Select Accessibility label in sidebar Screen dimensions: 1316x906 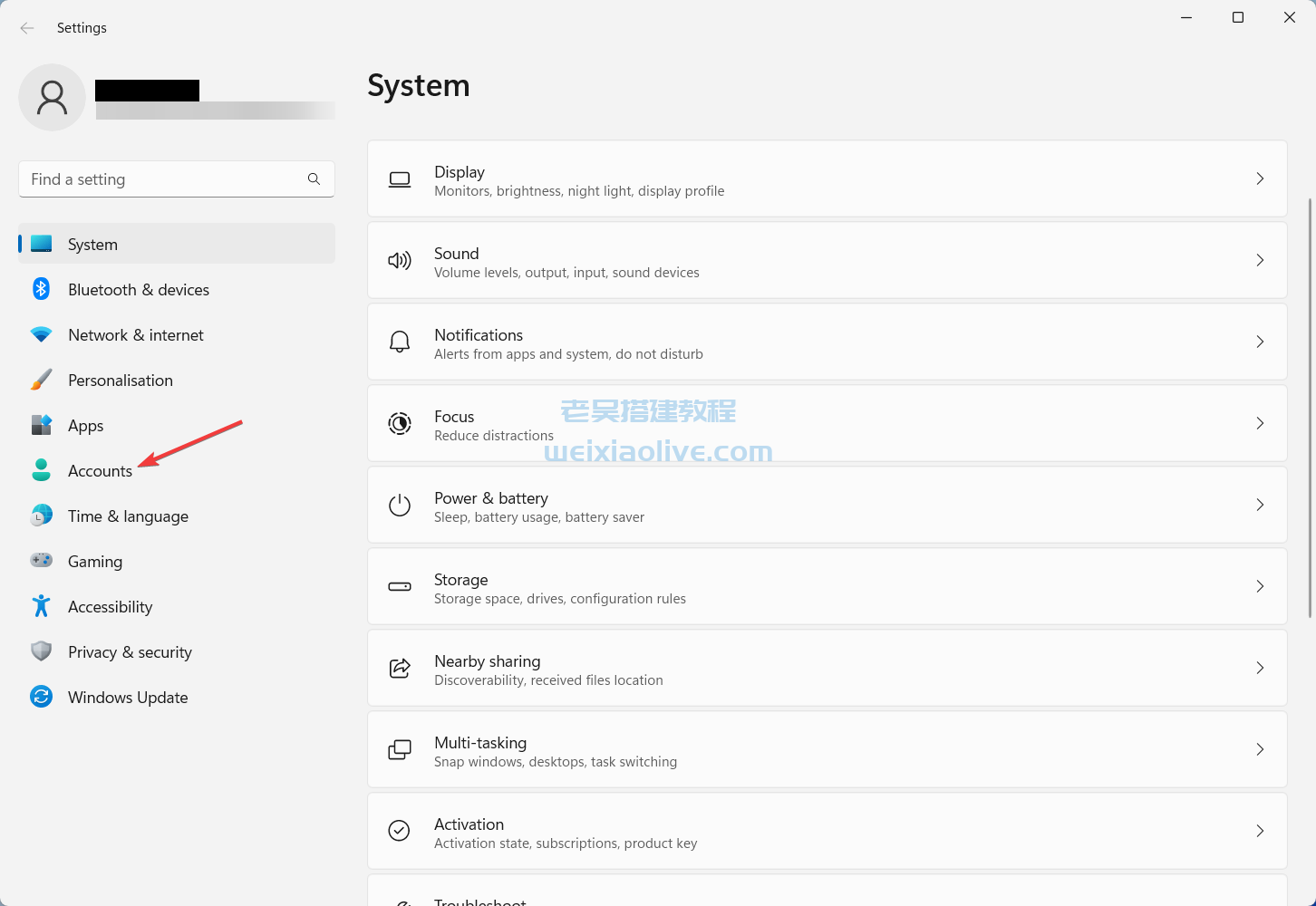point(110,606)
